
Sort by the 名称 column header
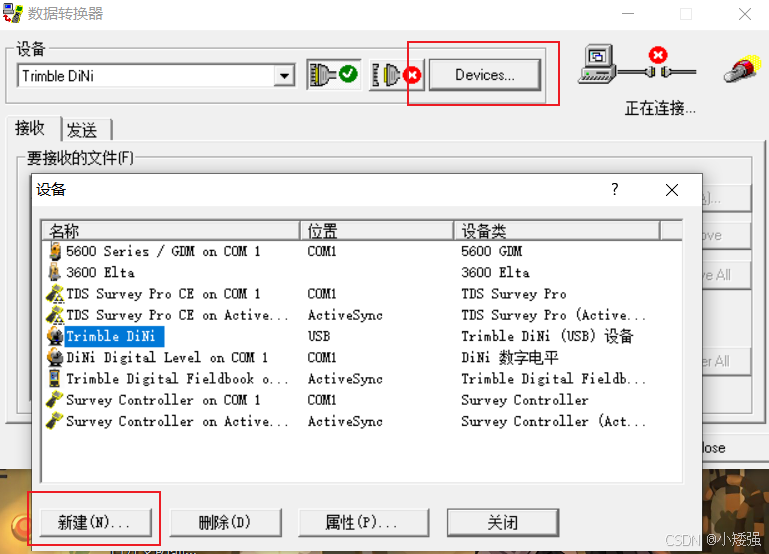pyautogui.click(x=171, y=230)
